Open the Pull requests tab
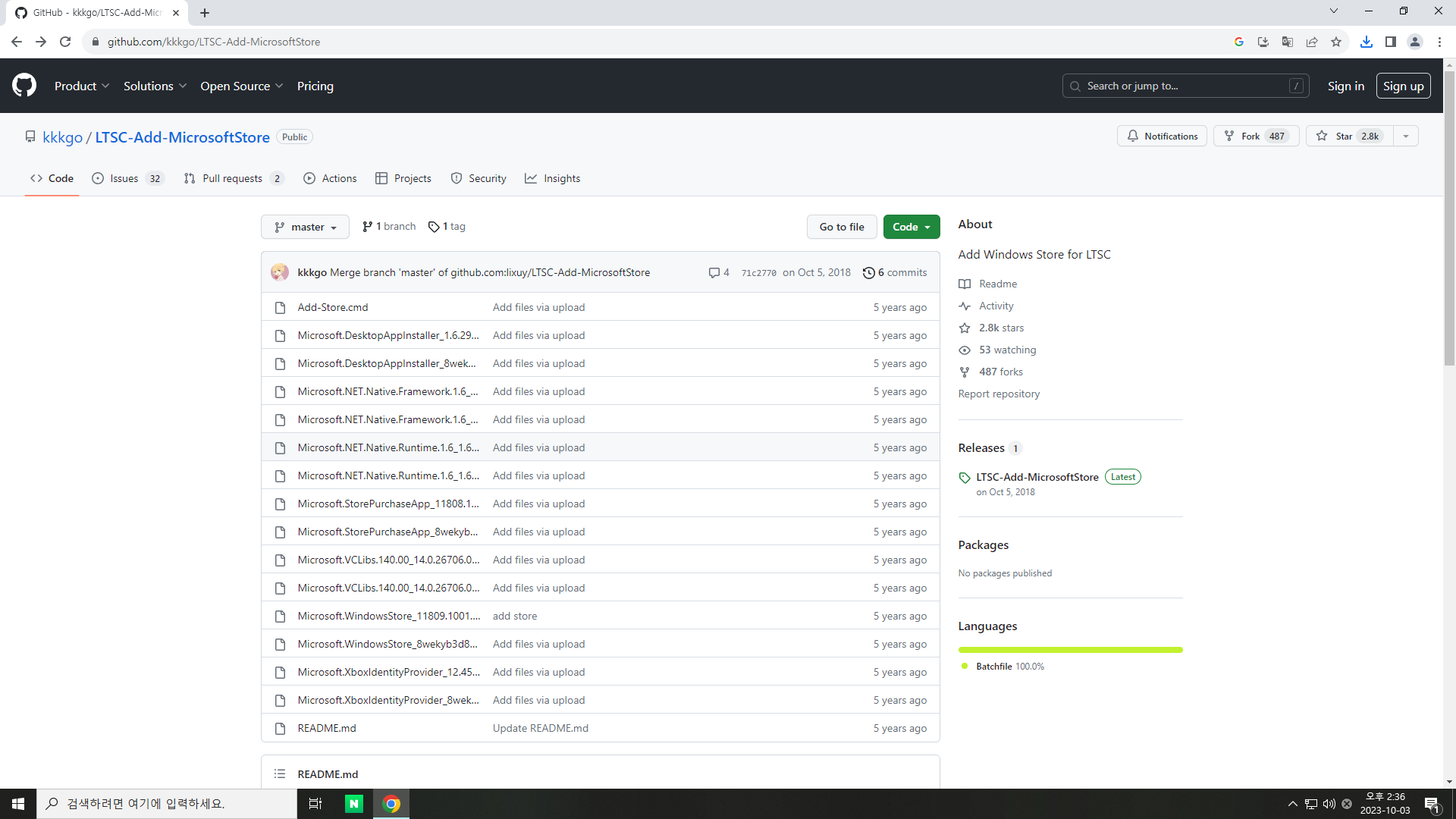1456x819 pixels. click(x=234, y=178)
